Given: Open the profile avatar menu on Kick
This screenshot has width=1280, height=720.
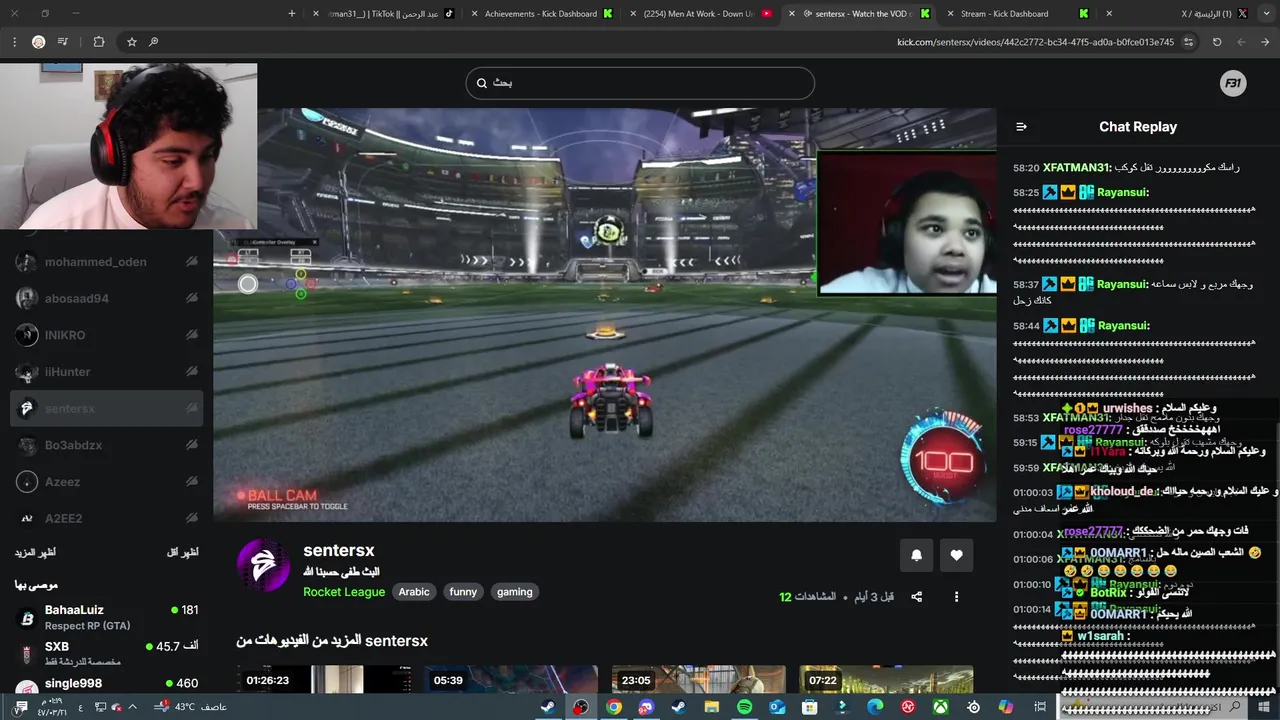Looking at the screenshot, I should pyautogui.click(x=1233, y=84).
